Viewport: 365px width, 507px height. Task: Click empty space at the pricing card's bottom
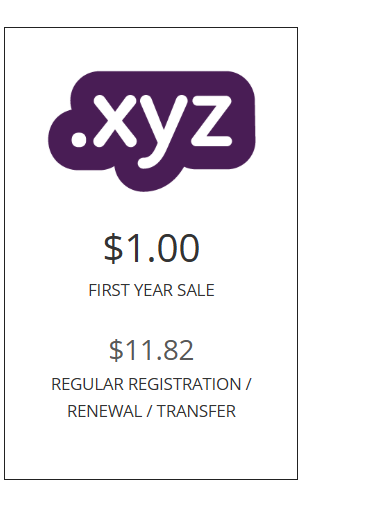coord(151,450)
